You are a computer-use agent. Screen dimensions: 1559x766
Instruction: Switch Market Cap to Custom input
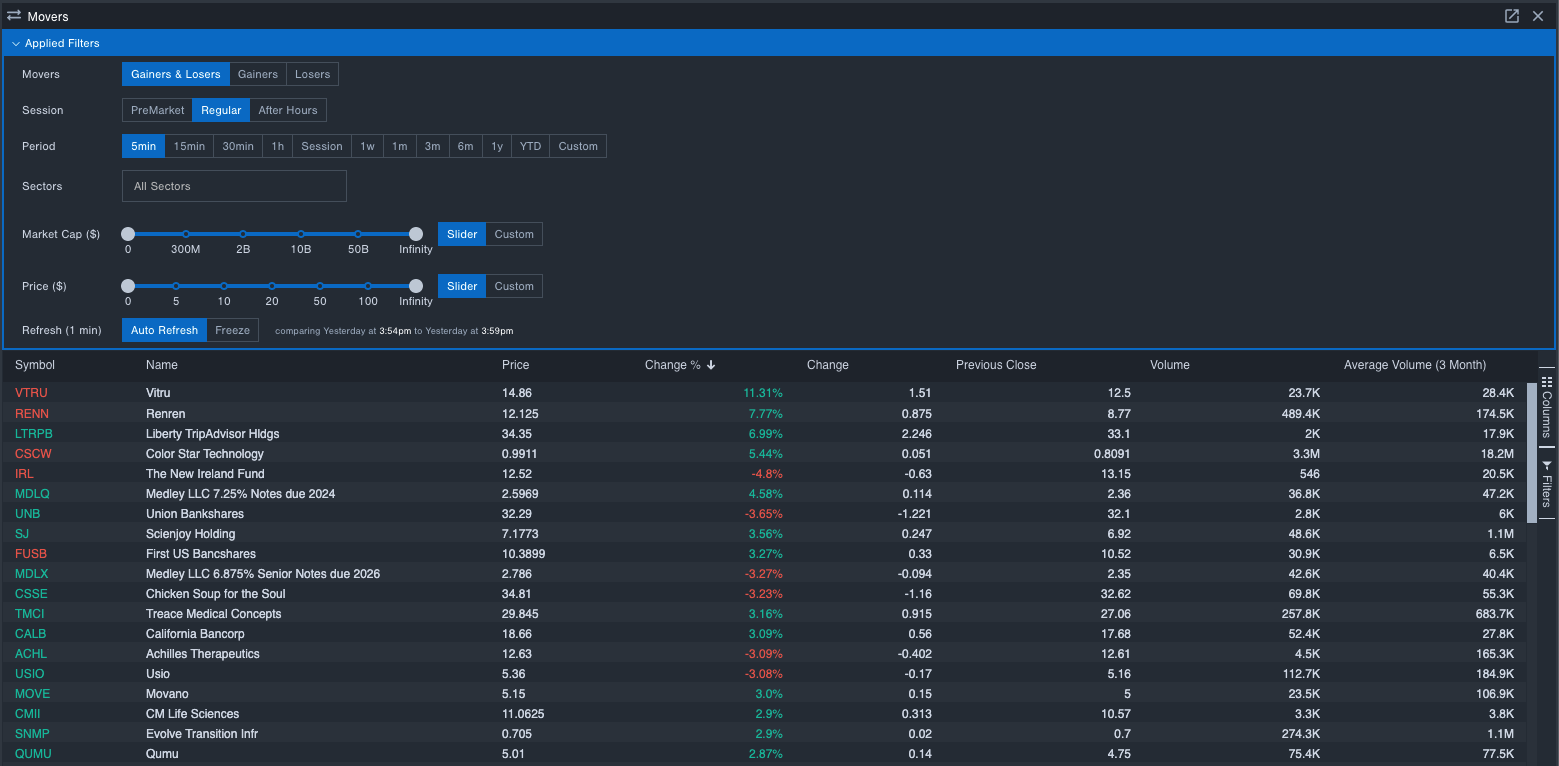tap(514, 234)
